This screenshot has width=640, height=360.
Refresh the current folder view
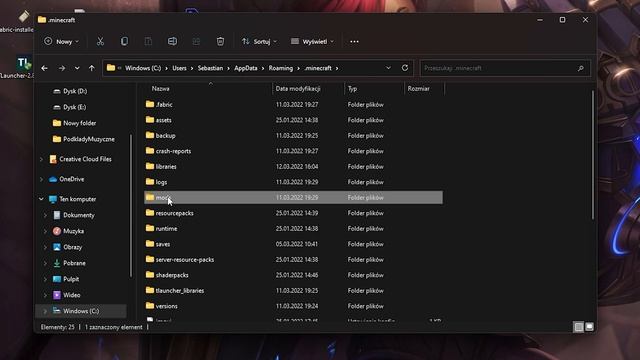point(405,68)
